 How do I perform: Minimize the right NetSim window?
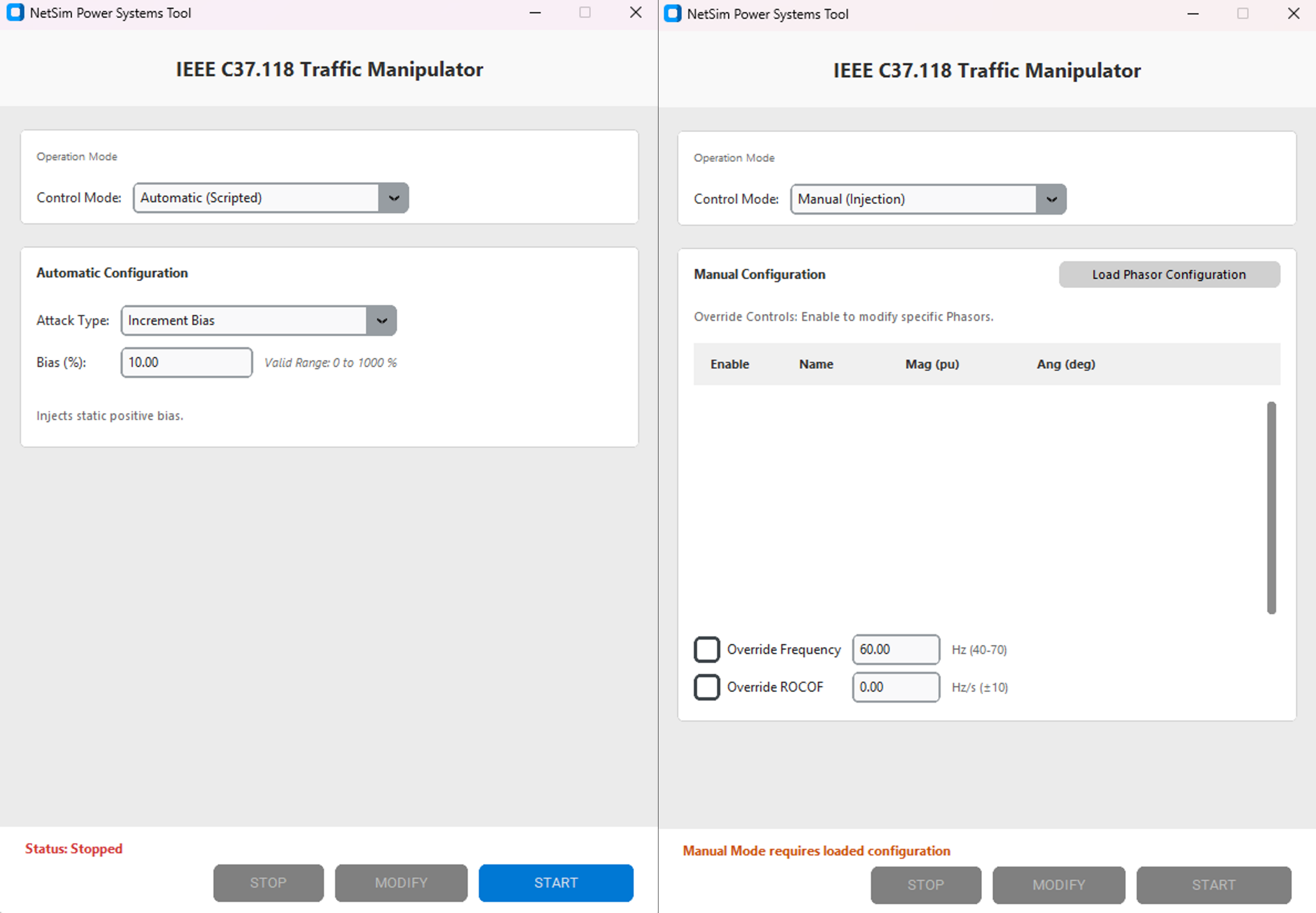coord(1192,14)
